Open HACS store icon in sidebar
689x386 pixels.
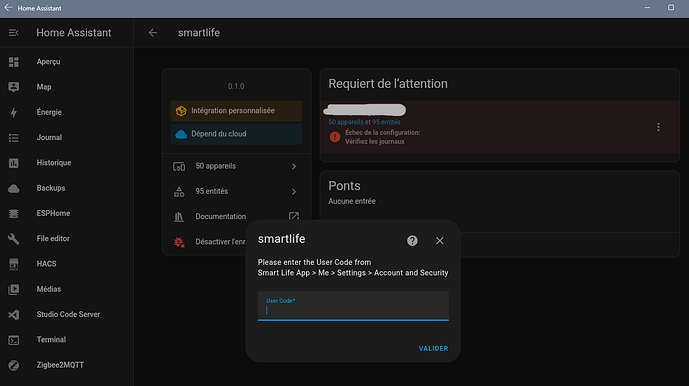(x=14, y=264)
